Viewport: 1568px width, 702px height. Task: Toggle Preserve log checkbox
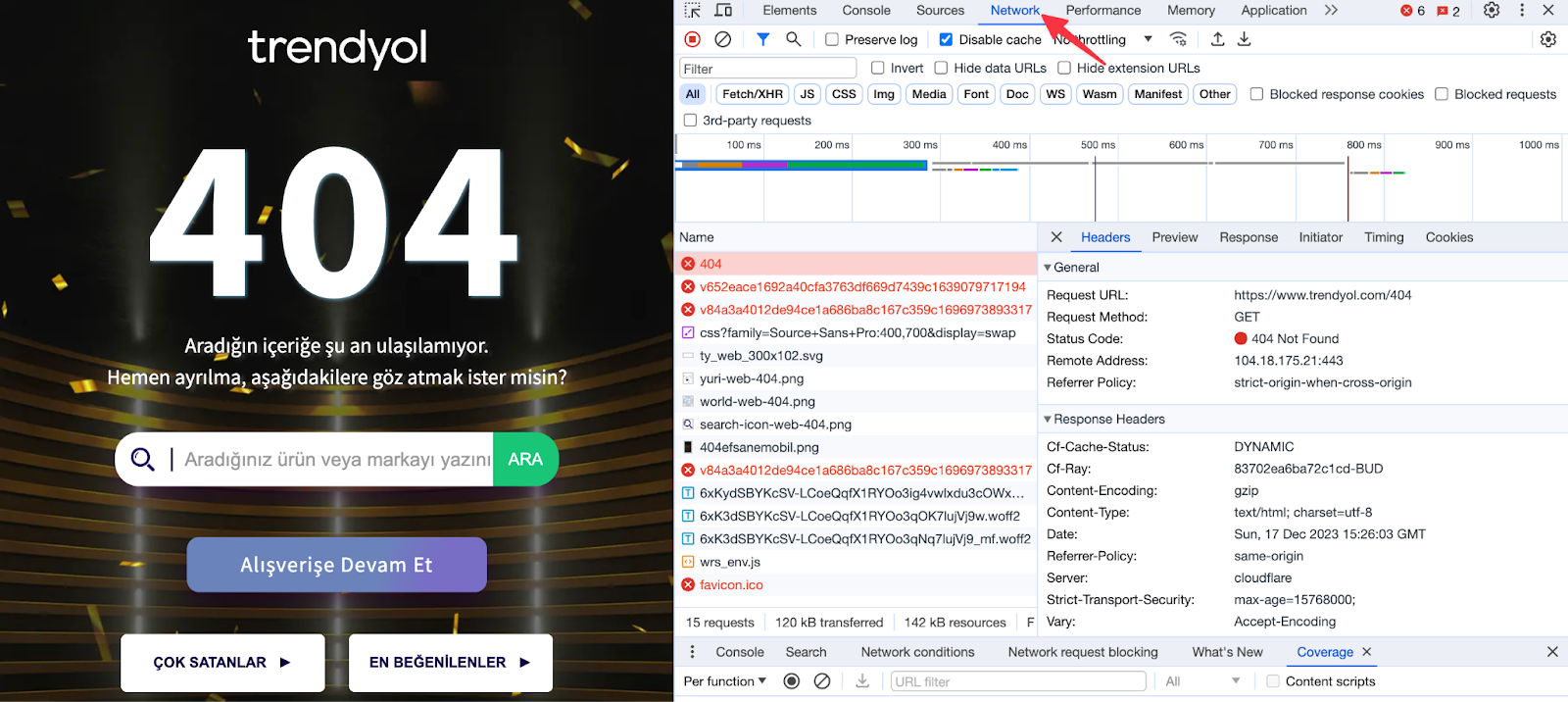pos(832,39)
